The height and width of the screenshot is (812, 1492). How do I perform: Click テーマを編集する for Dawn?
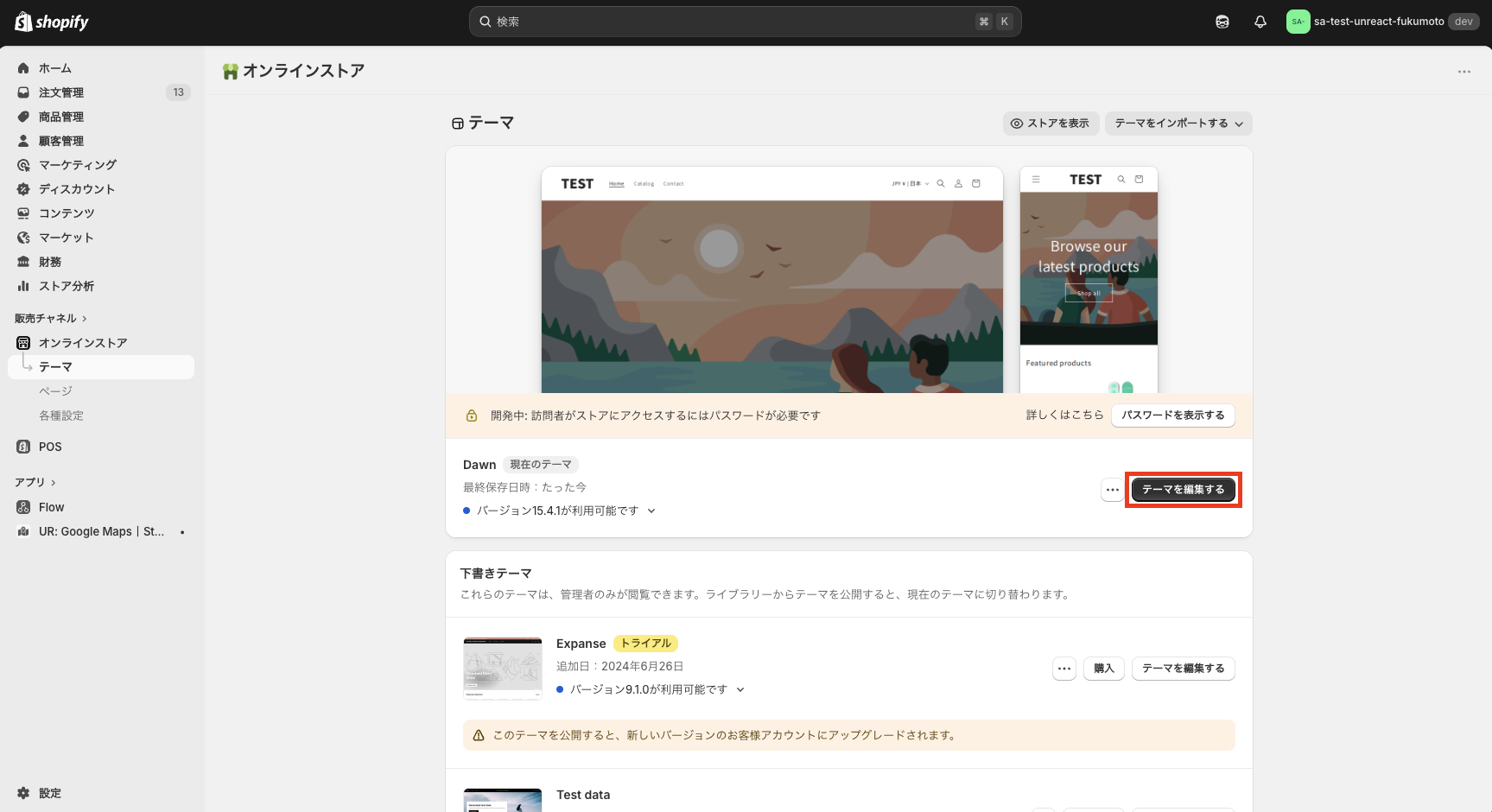pos(1184,490)
